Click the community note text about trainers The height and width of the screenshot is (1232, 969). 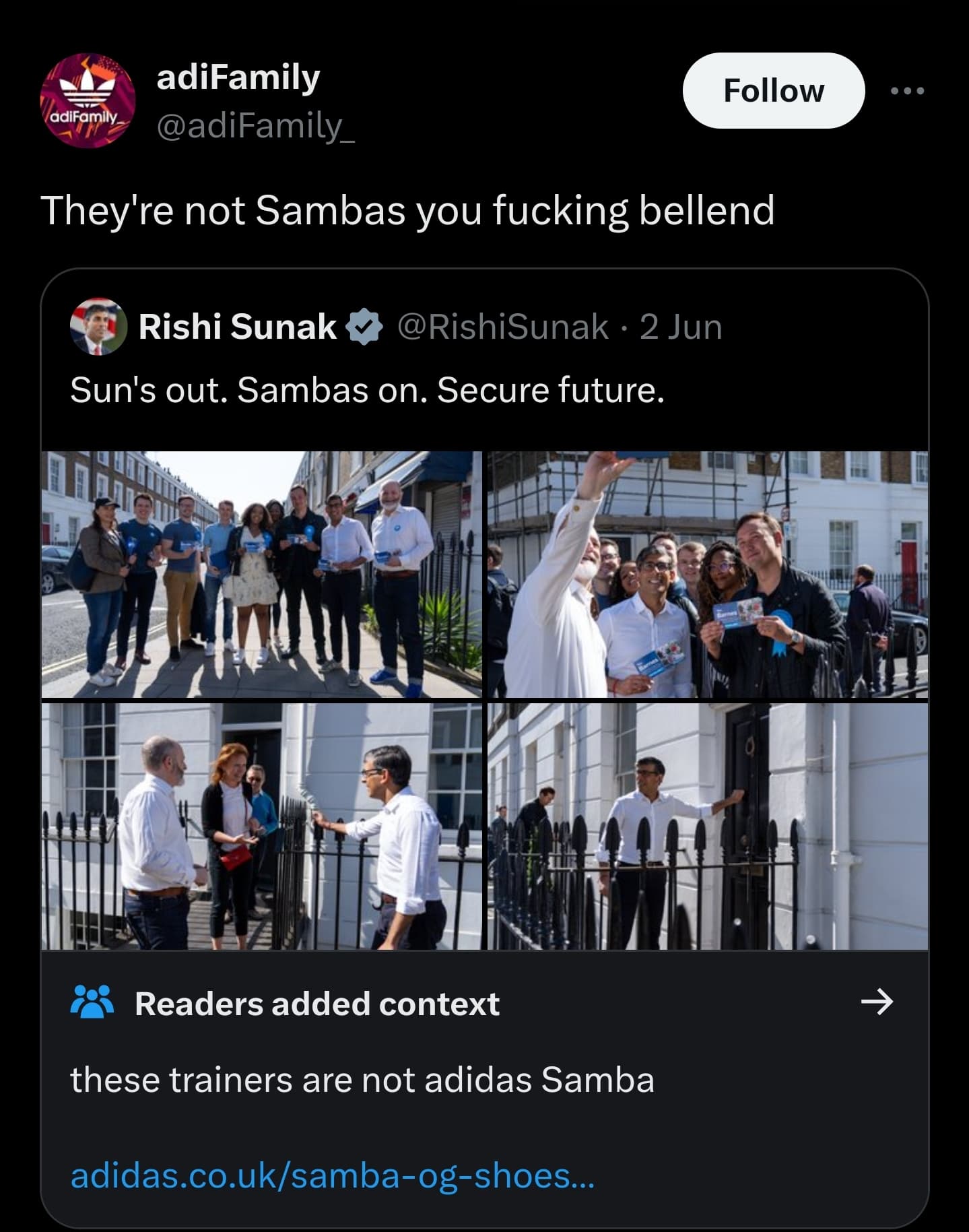362,1080
